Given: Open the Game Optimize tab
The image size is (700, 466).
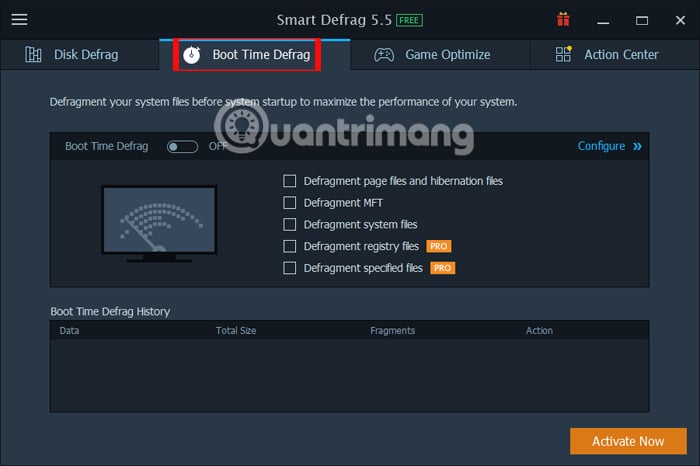Looking at the screenshot, I should coord(440,54).
